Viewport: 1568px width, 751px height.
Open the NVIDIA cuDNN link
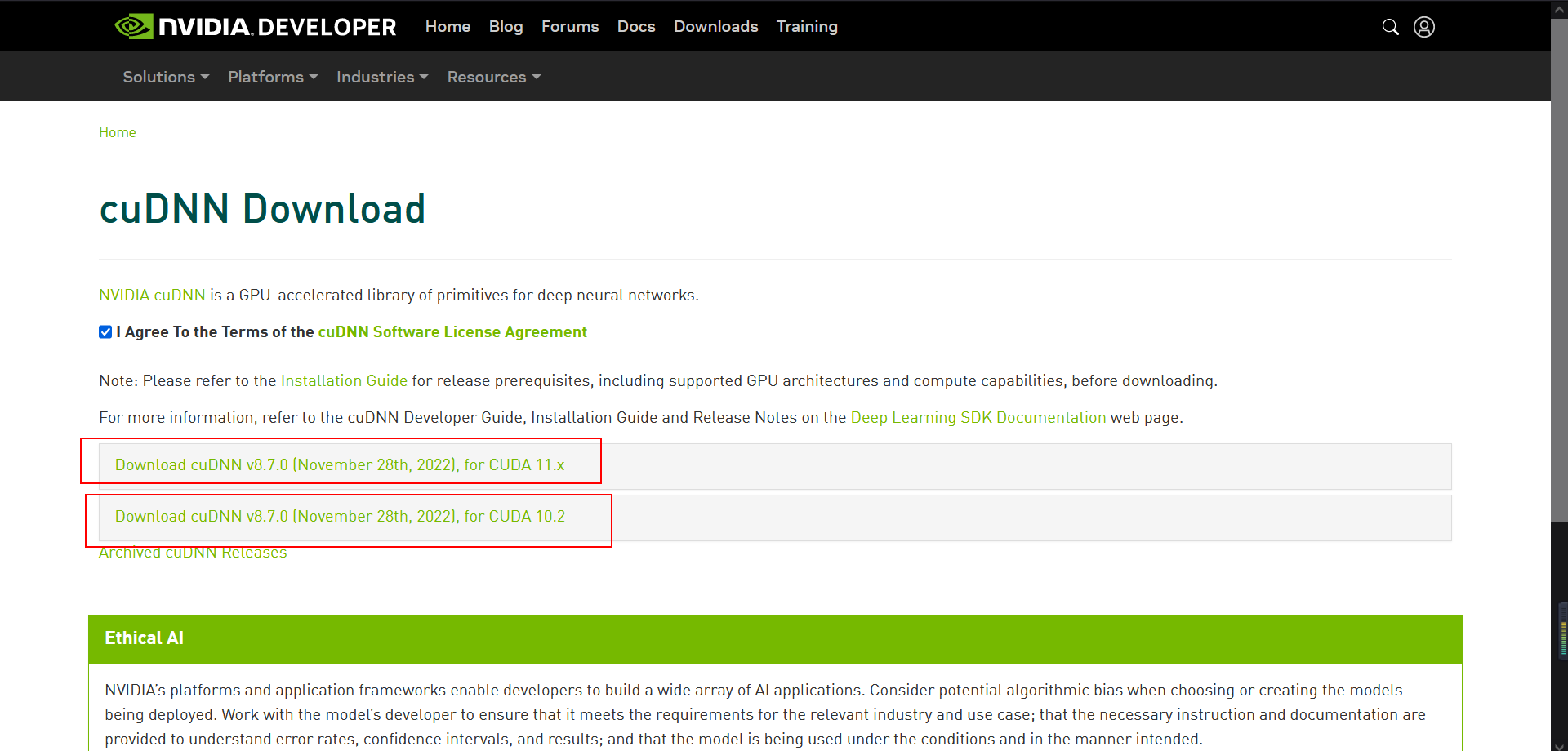(x=152, y=295)
